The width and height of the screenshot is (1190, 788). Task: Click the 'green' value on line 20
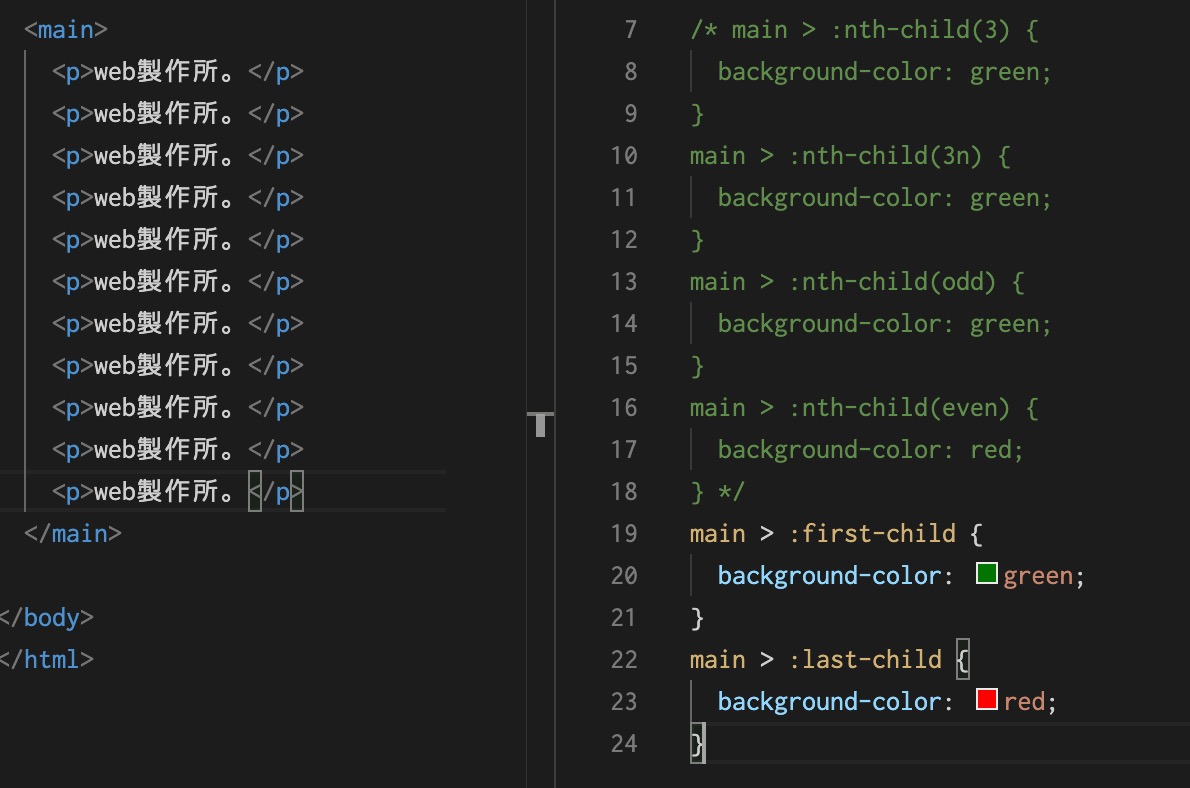click(x=1038, y=576)
